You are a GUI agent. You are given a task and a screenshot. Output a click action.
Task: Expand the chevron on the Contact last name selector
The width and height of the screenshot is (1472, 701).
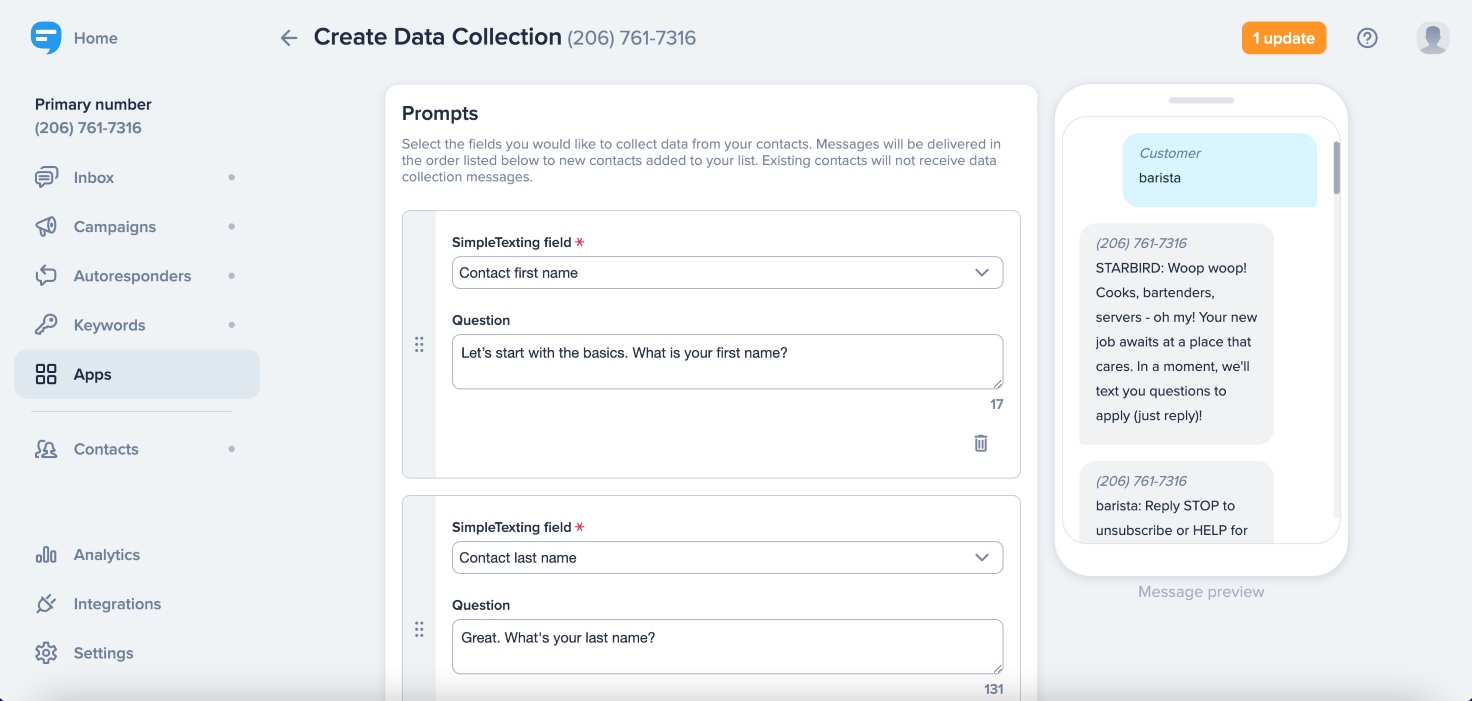tap(981, 557)
